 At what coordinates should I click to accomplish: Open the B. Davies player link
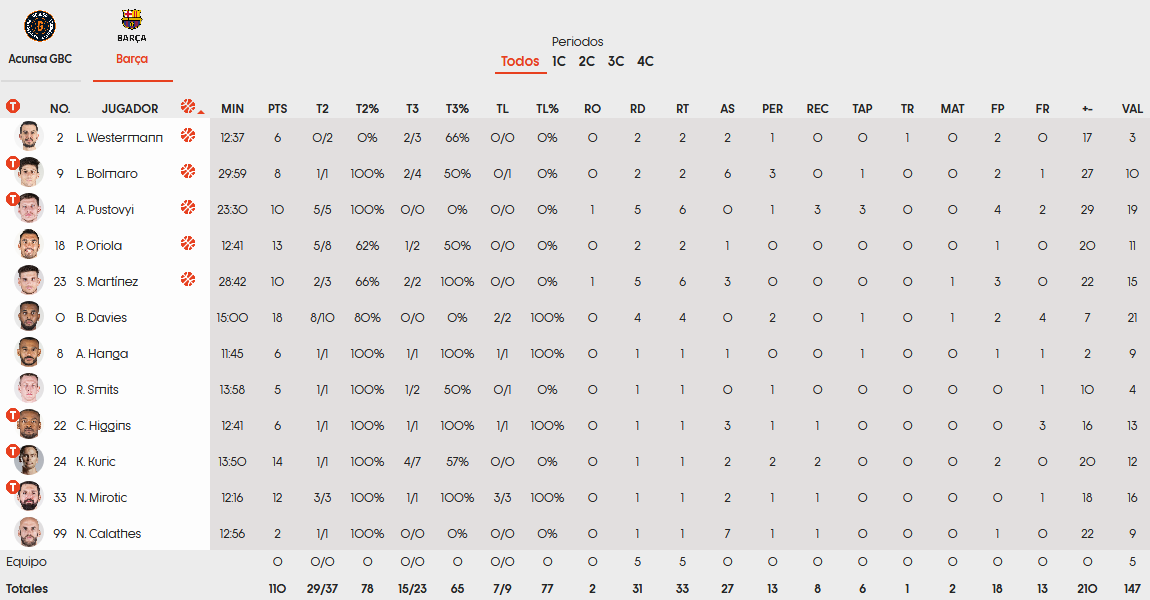point(101,318)
